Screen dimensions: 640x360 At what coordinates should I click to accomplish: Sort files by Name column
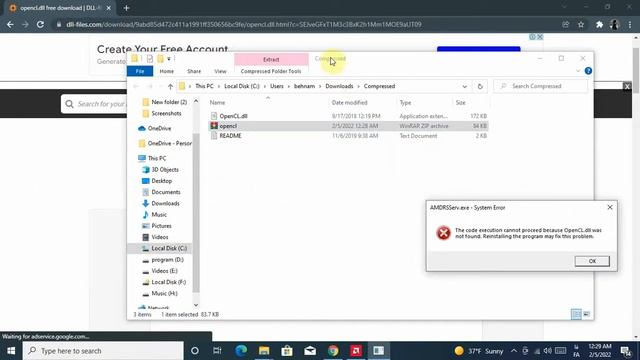(217, 103)
